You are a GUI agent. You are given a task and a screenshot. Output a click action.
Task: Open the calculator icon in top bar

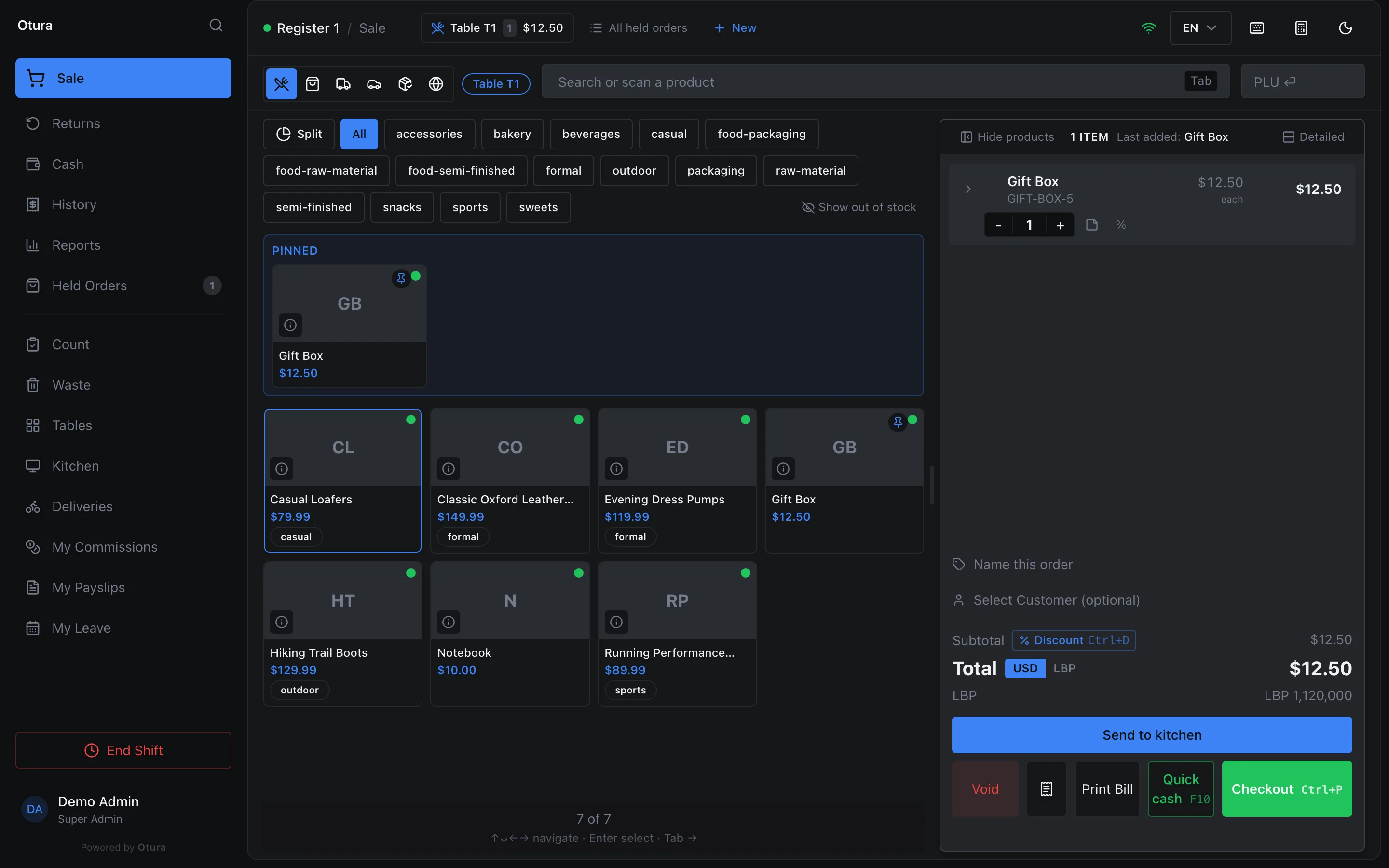pyautogui.click(x=1301, y=27)
